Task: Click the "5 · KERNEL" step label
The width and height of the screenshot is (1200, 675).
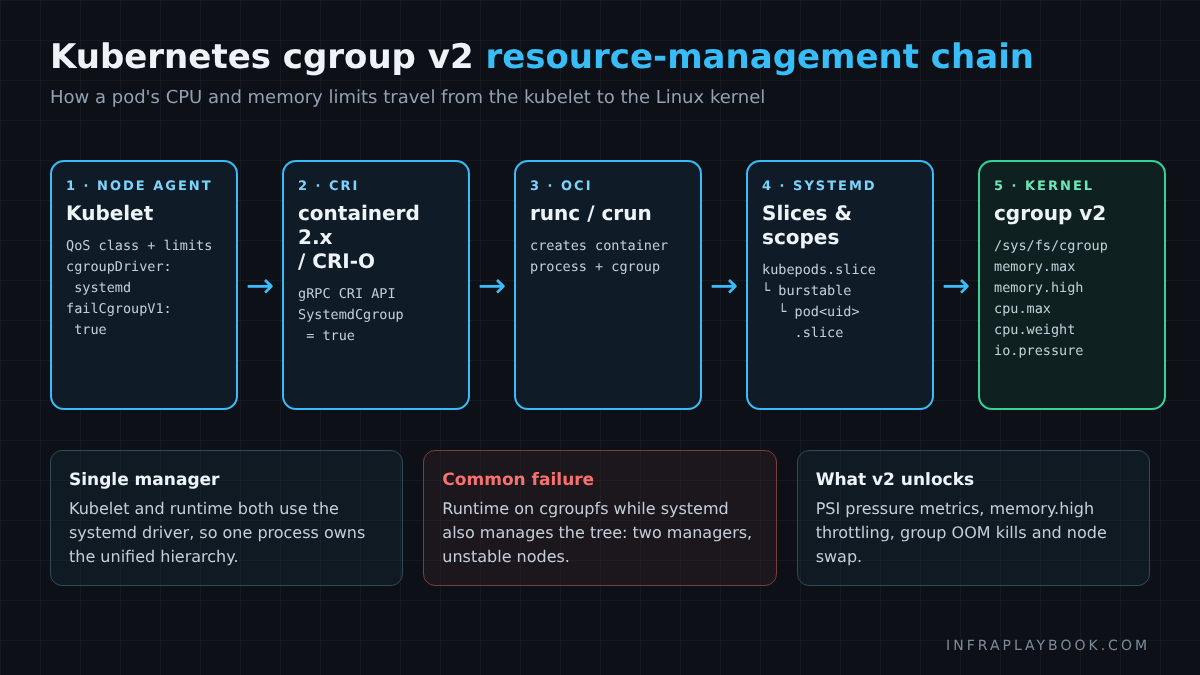Action: click(x=1044, y=185)
